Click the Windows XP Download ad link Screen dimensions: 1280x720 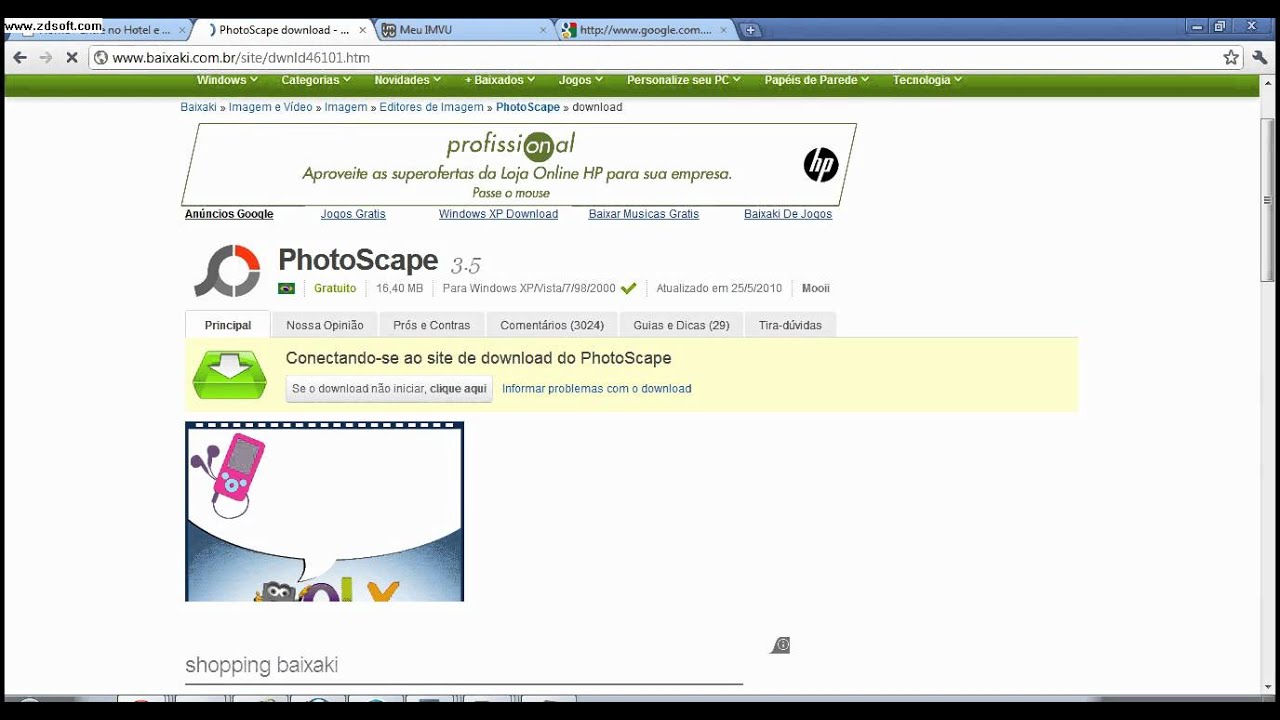click(498, 214)
